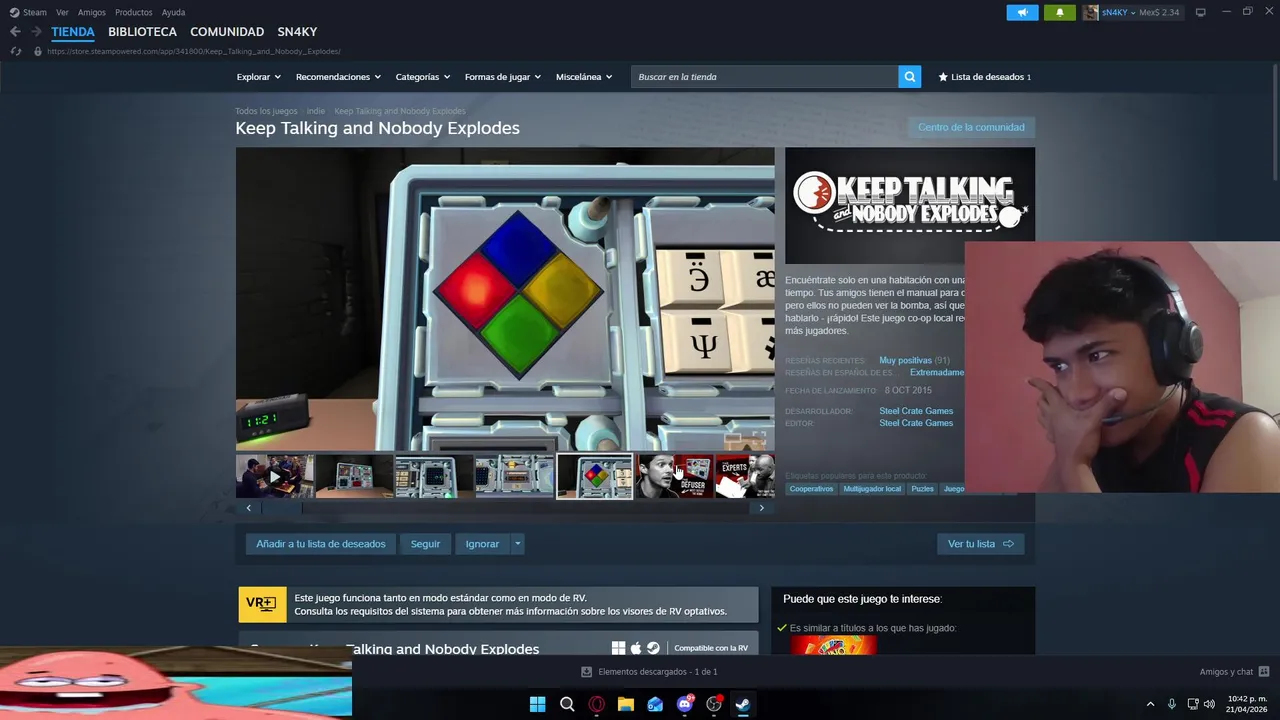Image resolution: width=1280 pixels, height=720 pixels.
Task: Open the tray volume icon
Action: point(1209,704)
